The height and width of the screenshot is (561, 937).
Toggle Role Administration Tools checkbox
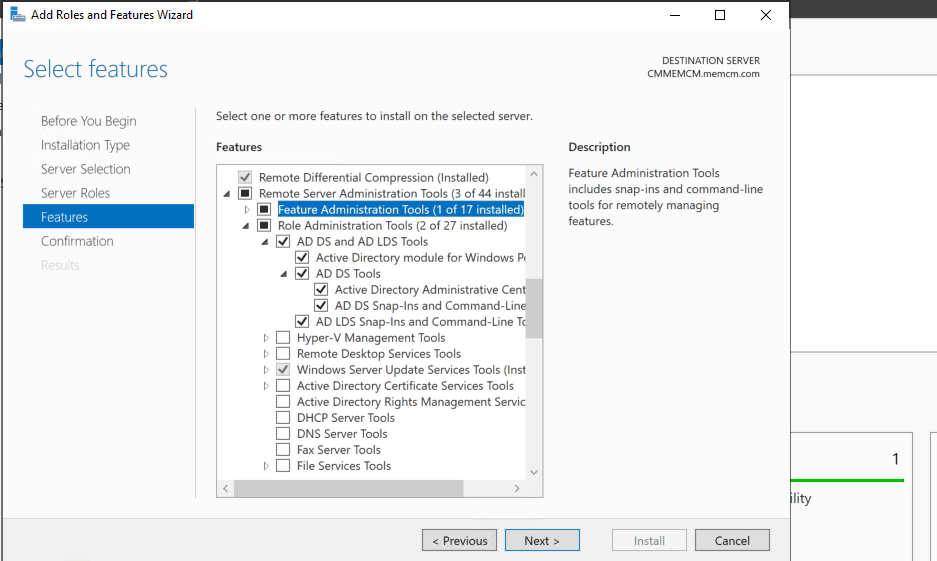point(264,226)
